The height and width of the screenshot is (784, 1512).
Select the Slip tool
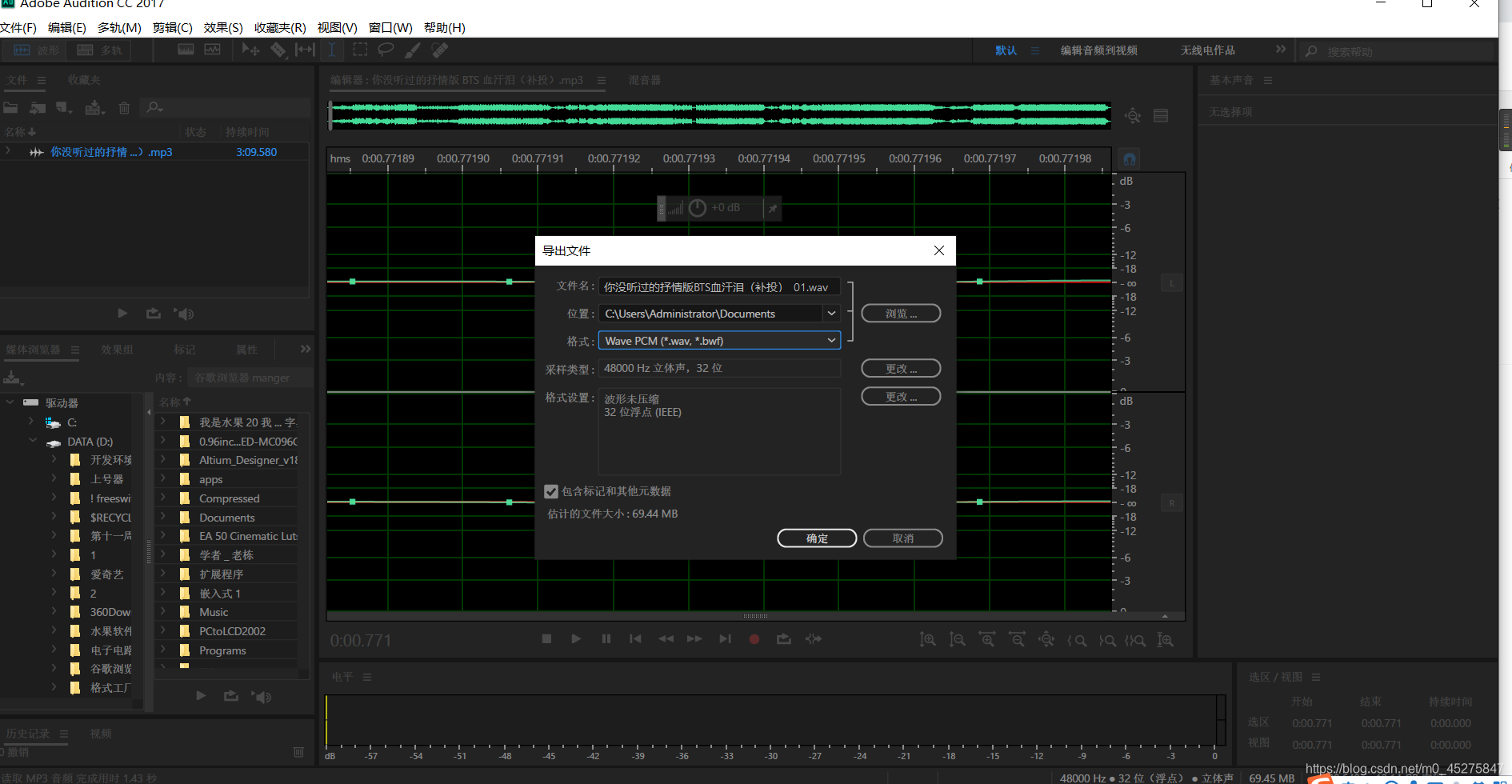coord(305,50)
